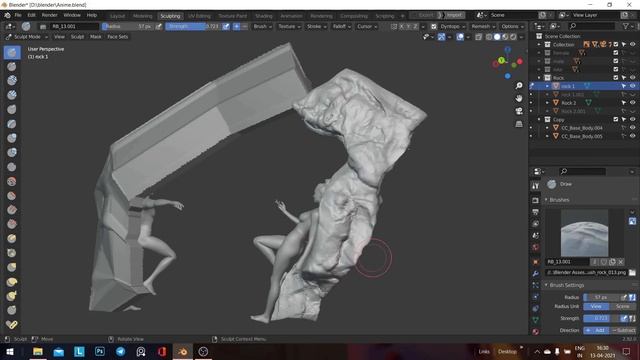Select Subtract direction minus icon in header
640x360 pixels.
pyautogui.click(x=244, y=27)
